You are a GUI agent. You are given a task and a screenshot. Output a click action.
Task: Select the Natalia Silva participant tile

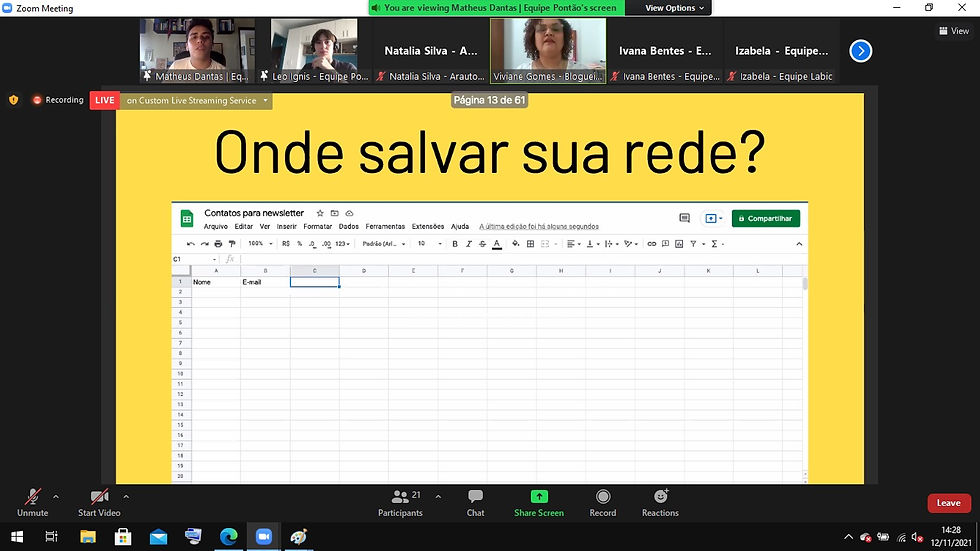point(431,51)
